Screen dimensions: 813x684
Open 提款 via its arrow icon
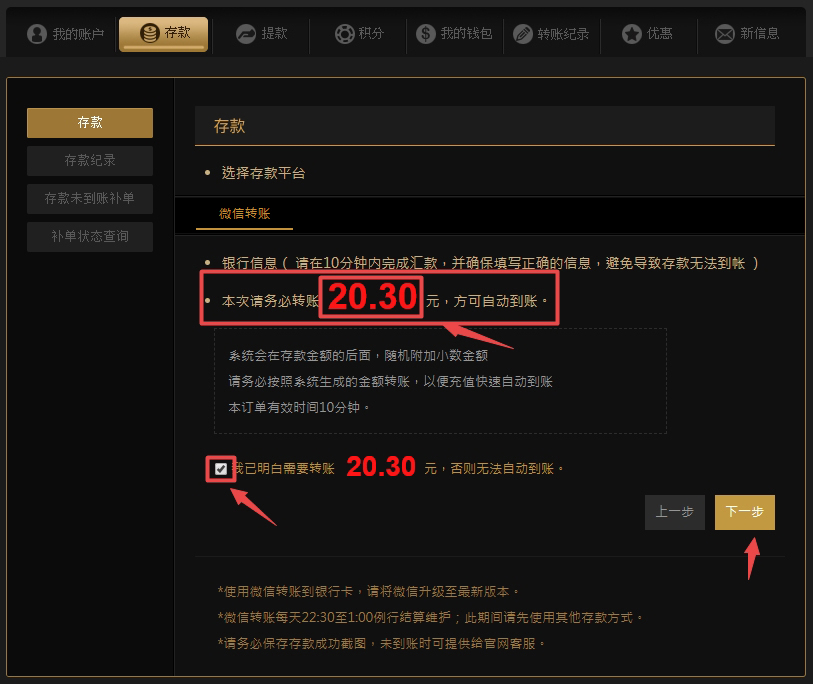point(246,34)
